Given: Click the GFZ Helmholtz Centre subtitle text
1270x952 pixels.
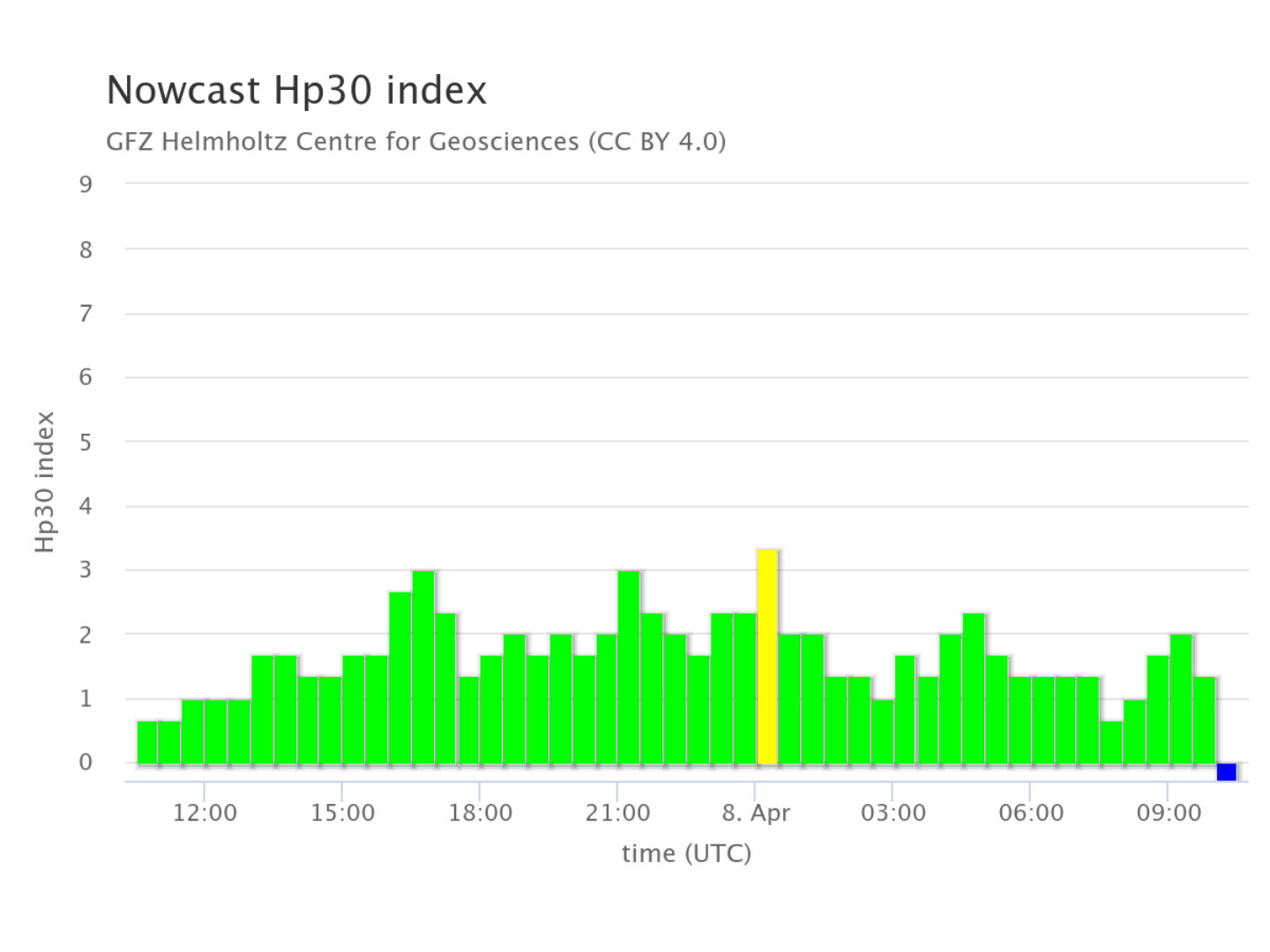Looking at the screenshot, I should coord(415,142).
